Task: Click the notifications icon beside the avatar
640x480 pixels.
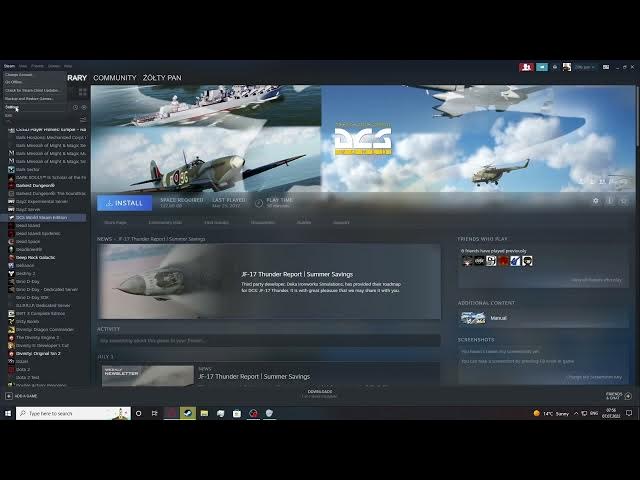Action: point(555,67)
